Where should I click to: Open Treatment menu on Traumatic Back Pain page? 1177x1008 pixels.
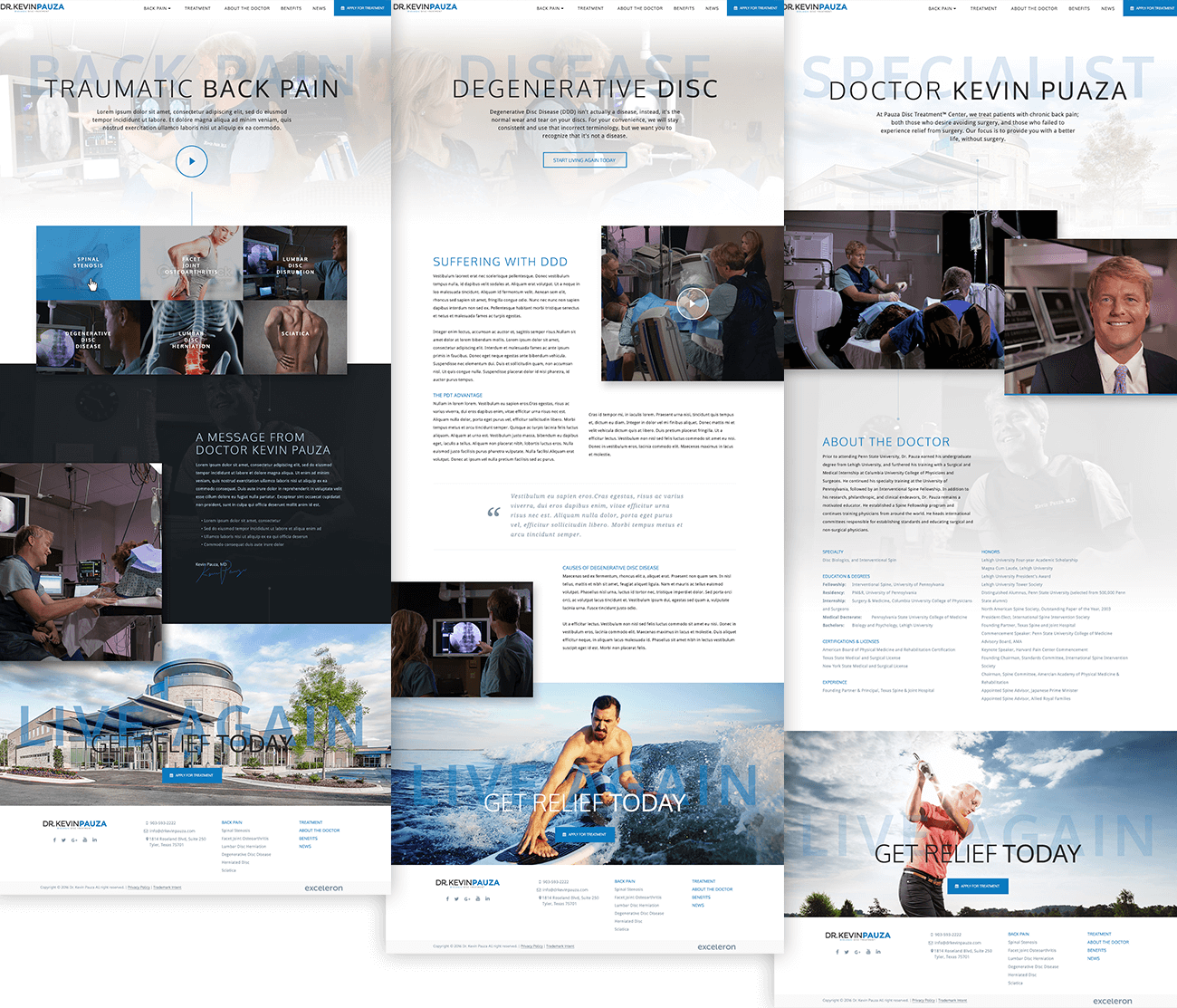pos(197,8)
